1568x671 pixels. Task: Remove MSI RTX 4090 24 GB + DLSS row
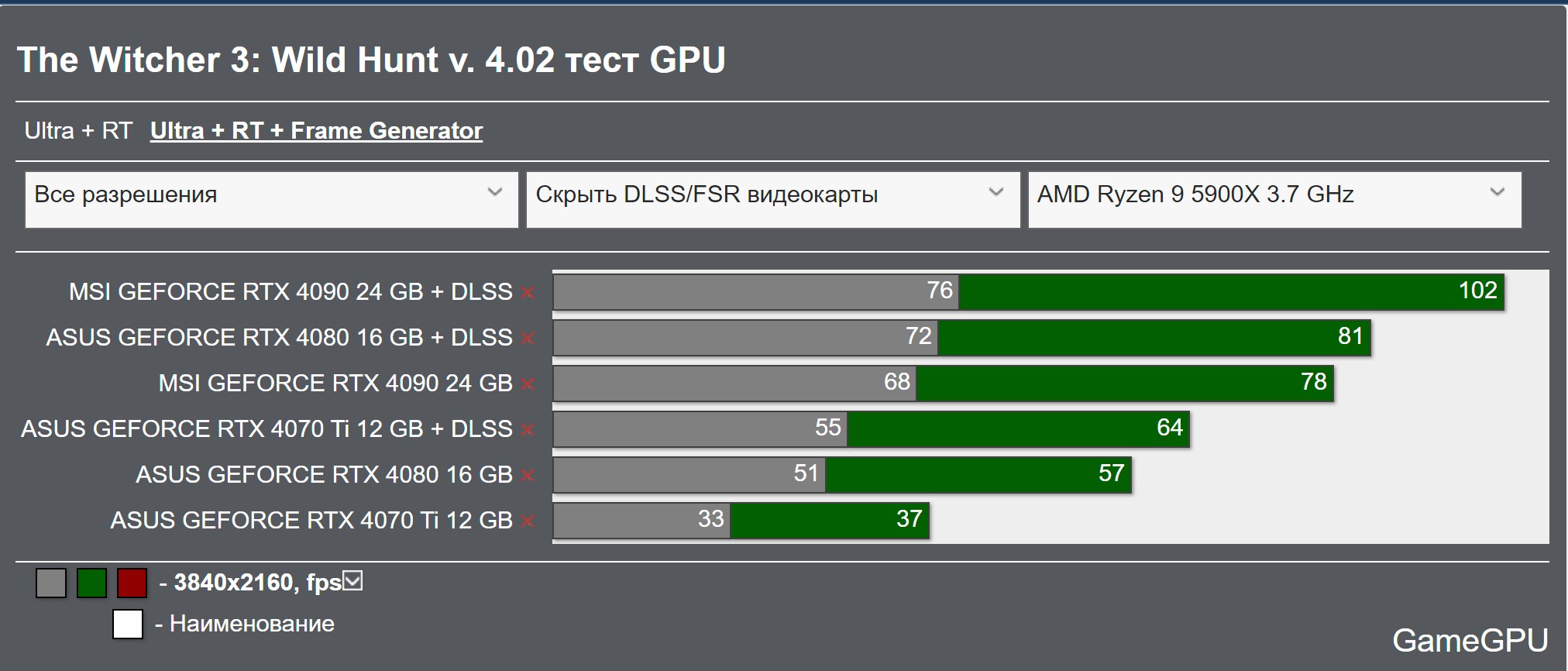[528, 293]
